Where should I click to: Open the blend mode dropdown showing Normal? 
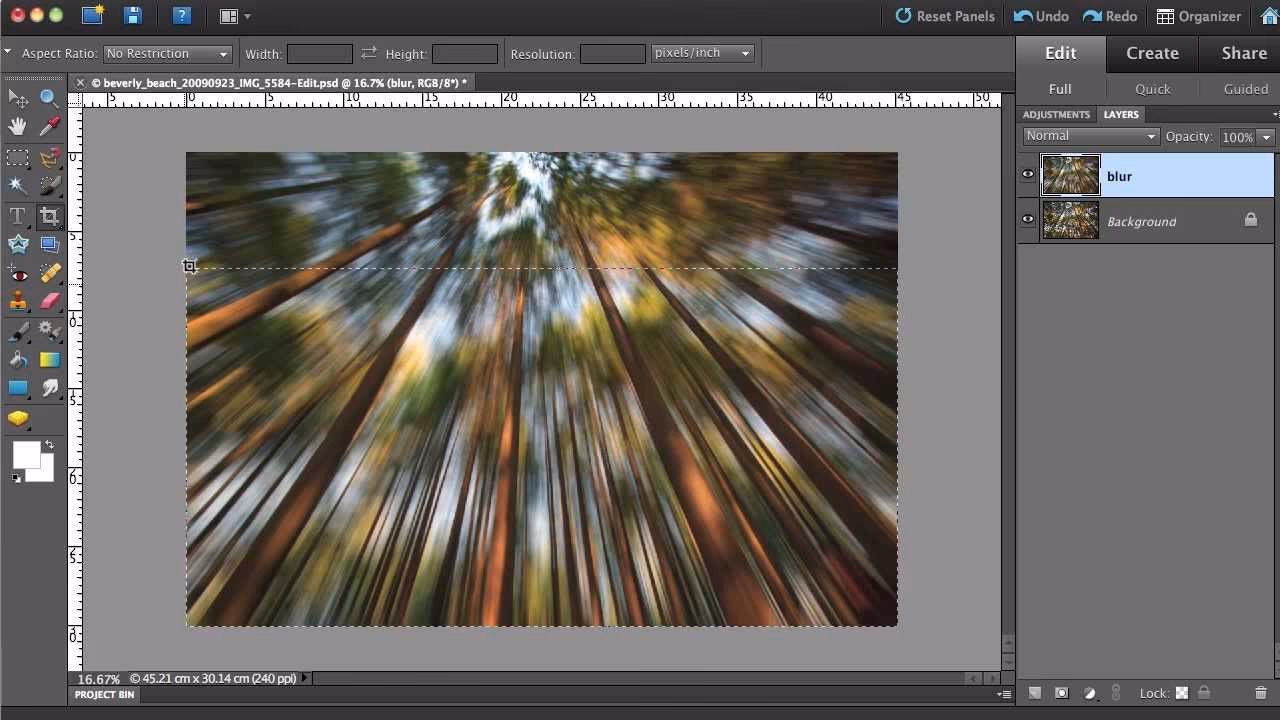[x=1089, y=135]
